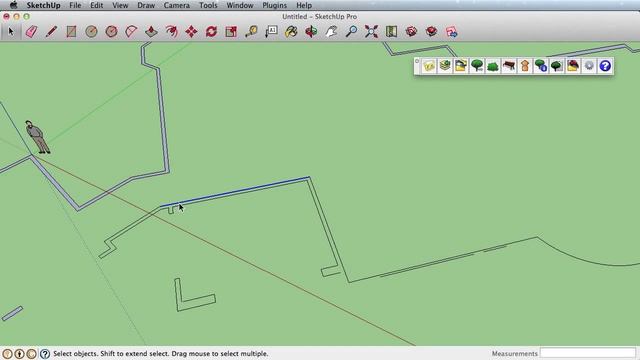
Task: Click the orange up-arrow icon in plugin toolbar
Action: pos(525,66)
